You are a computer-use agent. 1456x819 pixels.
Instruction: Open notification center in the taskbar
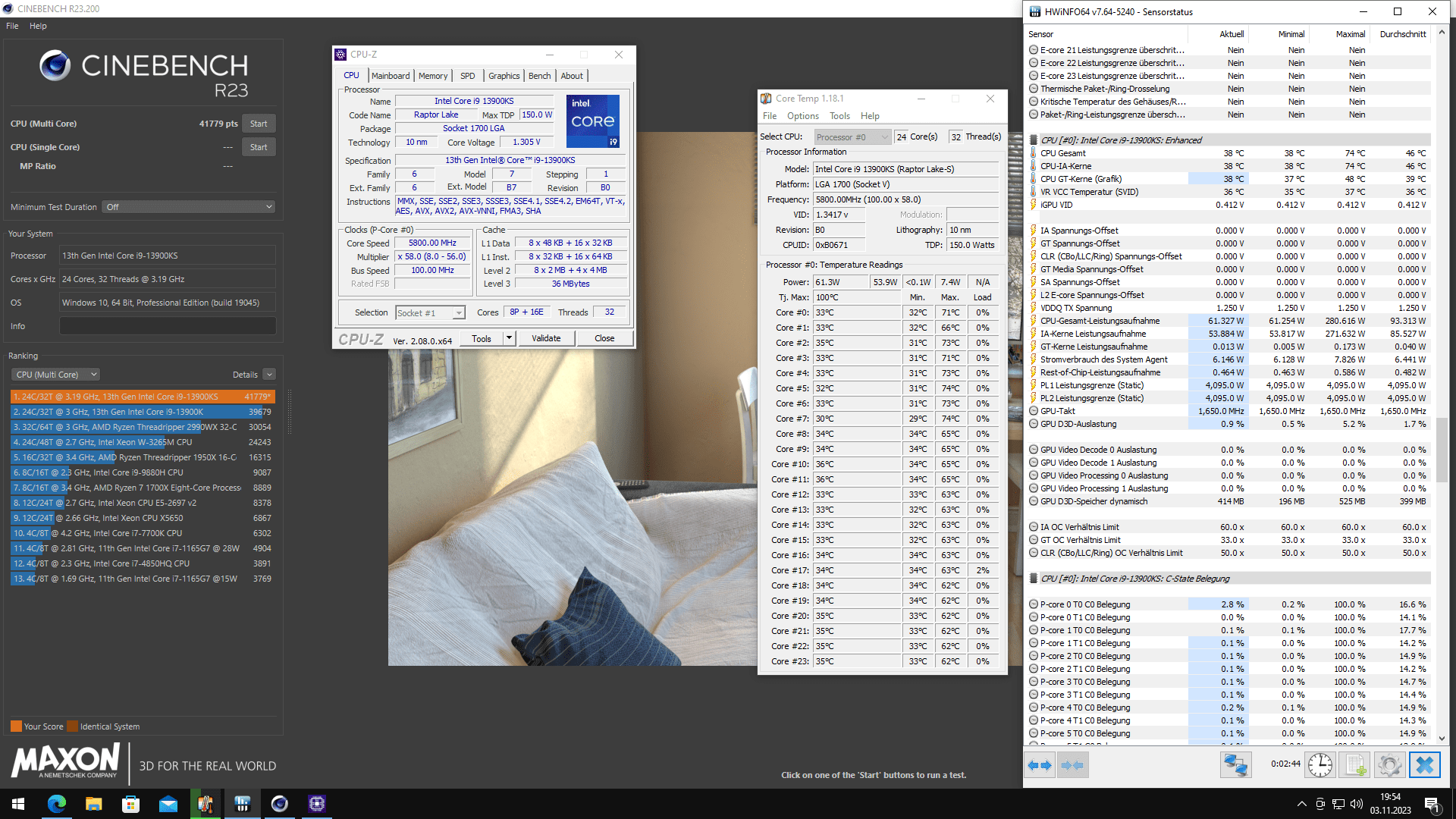(1432, 804)
